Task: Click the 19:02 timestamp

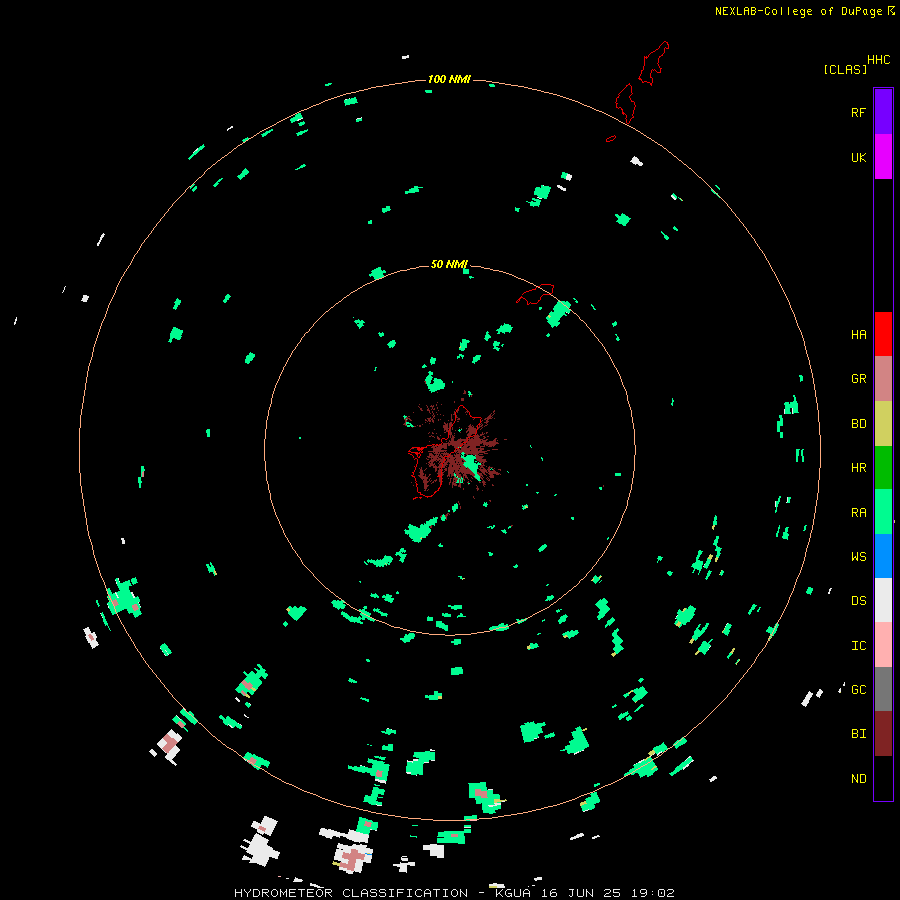Action: (x=651, y=893)
